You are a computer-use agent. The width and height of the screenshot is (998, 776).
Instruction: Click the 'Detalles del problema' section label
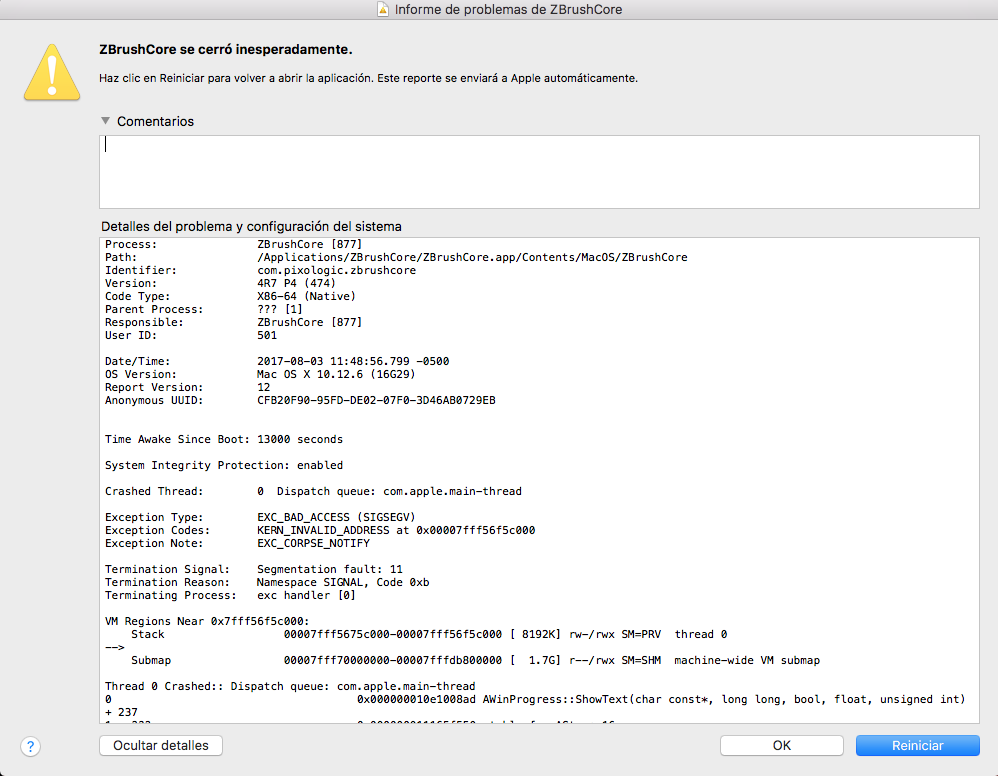[x=251, y=227]
